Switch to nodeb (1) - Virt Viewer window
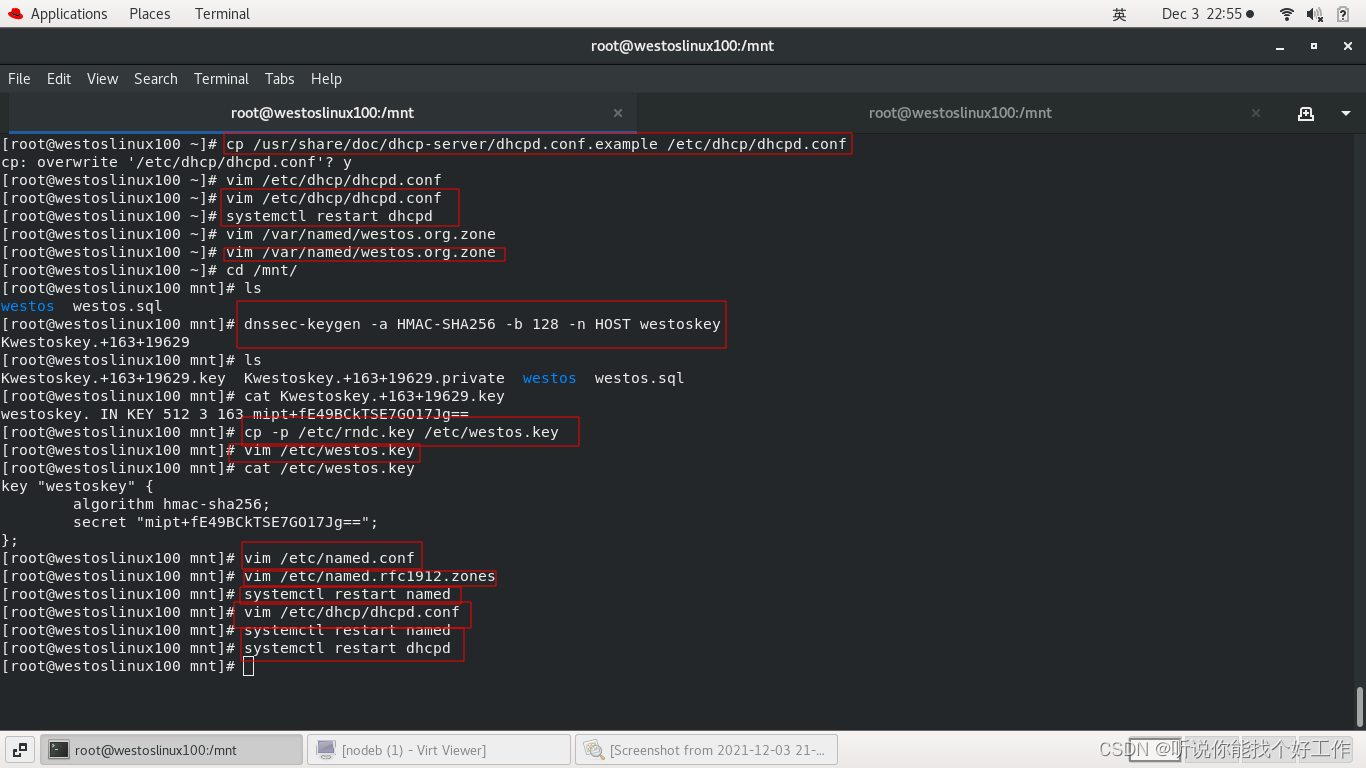Viewport: 1366px width, 768px height. click(x=438, y=750)
